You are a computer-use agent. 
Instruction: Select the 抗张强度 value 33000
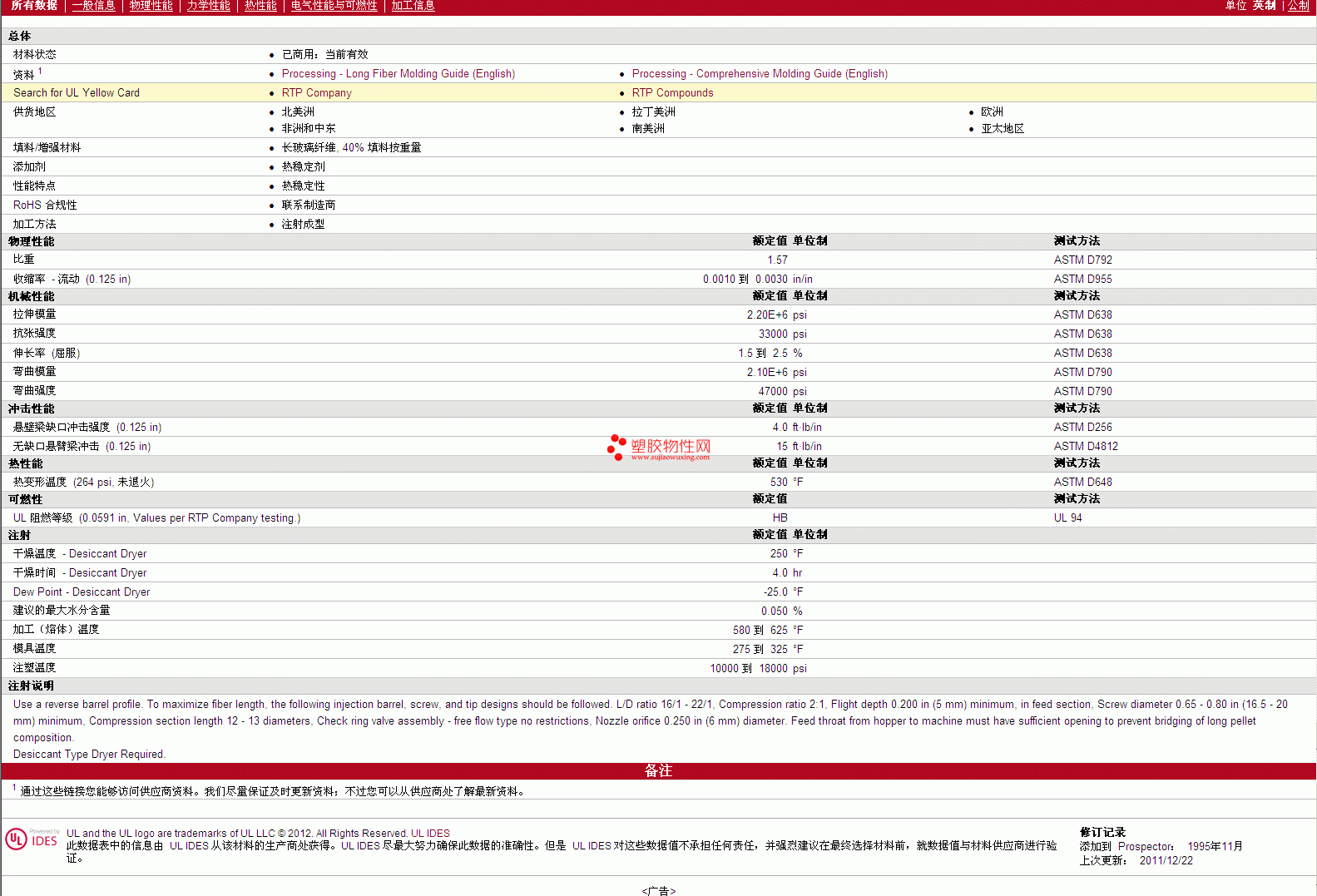coord(773,334)
